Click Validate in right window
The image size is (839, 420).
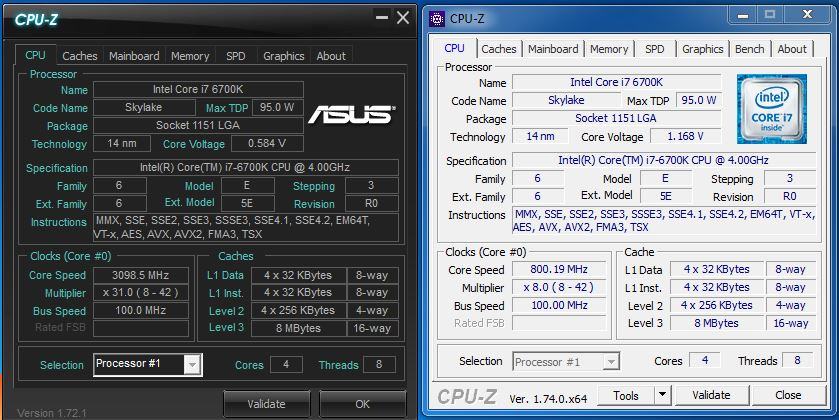[711, 395]
